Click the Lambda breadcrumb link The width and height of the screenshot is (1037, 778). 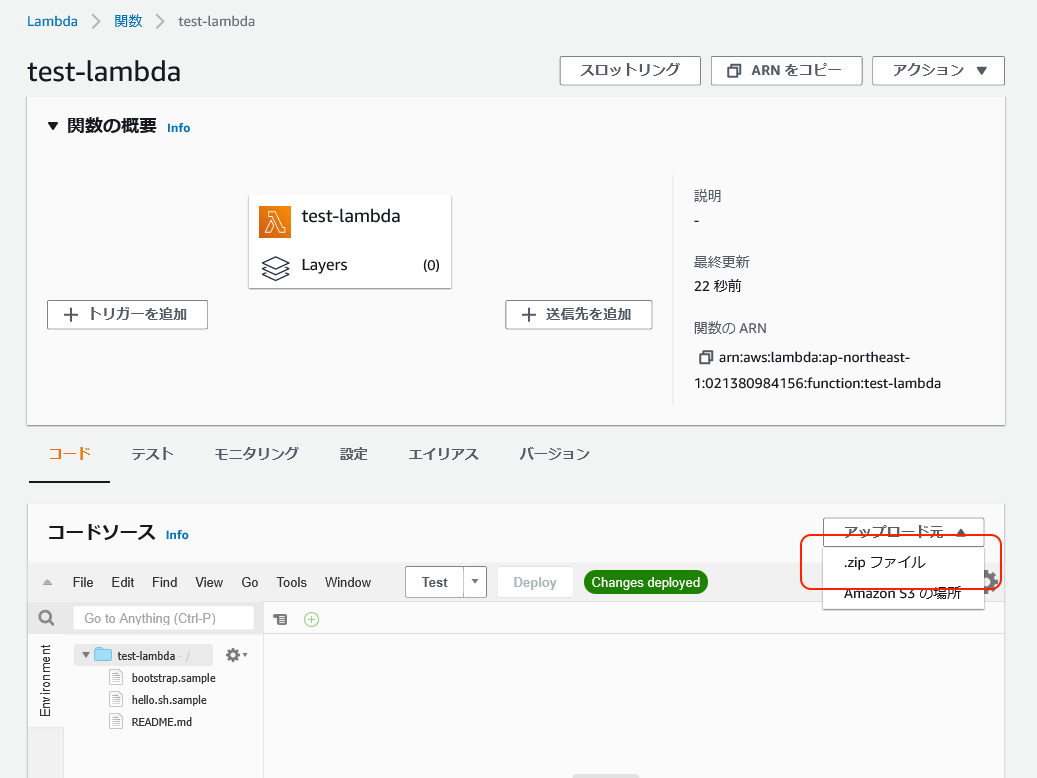[x=52, y=21]
